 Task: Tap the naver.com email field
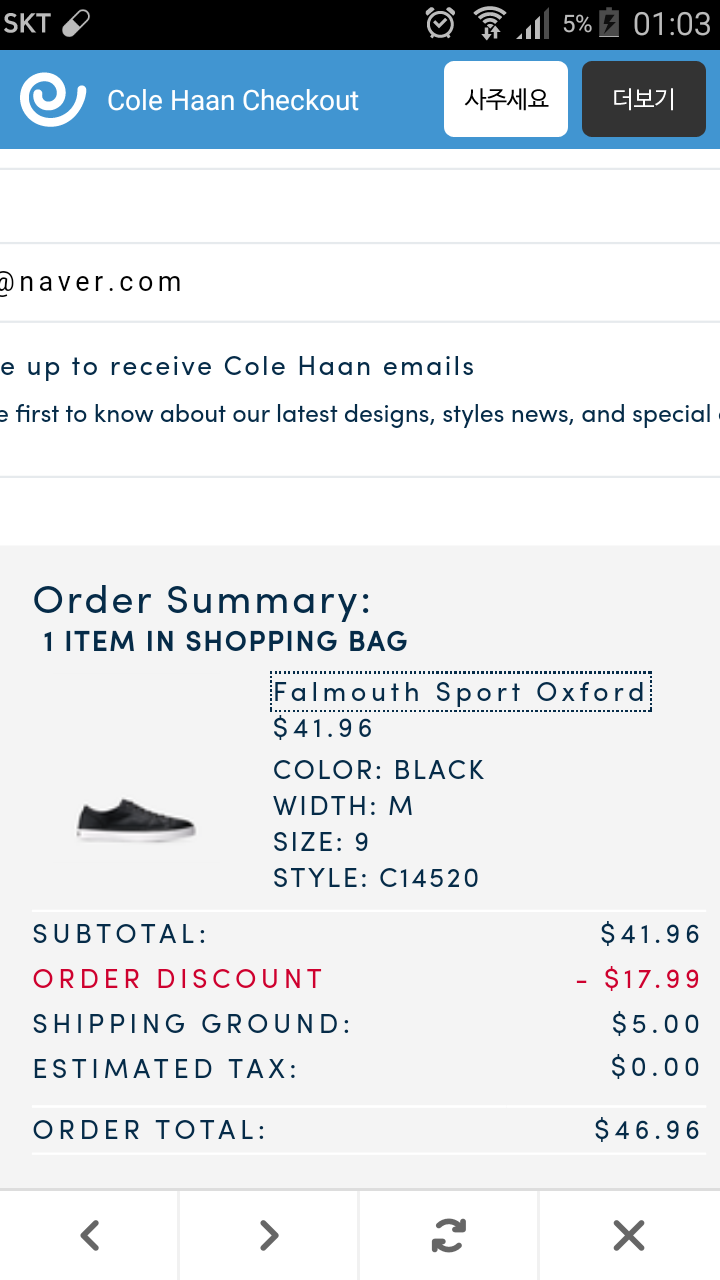360,282
